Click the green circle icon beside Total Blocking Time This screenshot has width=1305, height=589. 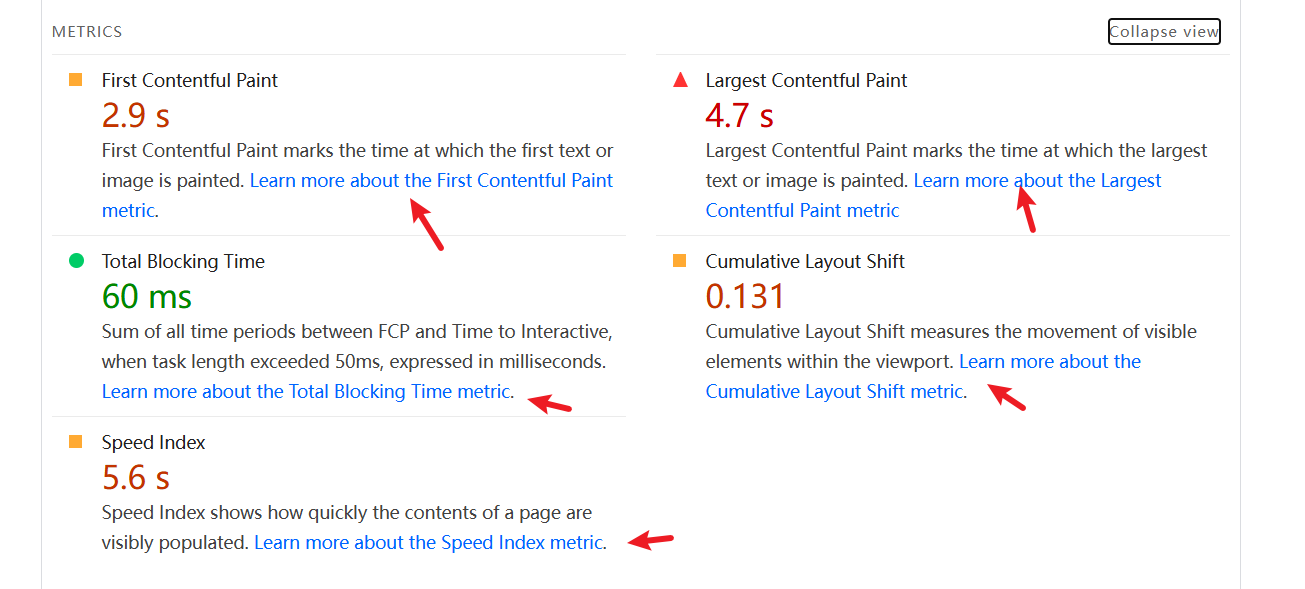pyautogui.click(x=76, y=261)
